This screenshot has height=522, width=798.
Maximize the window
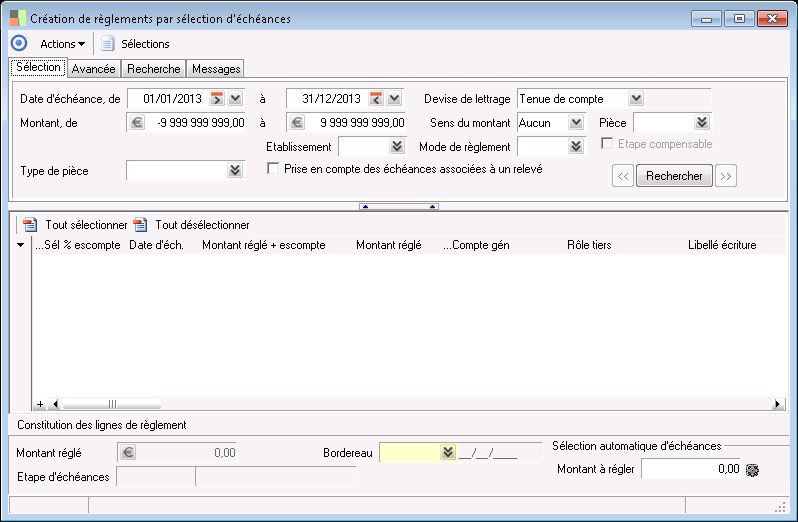[739, 19]
